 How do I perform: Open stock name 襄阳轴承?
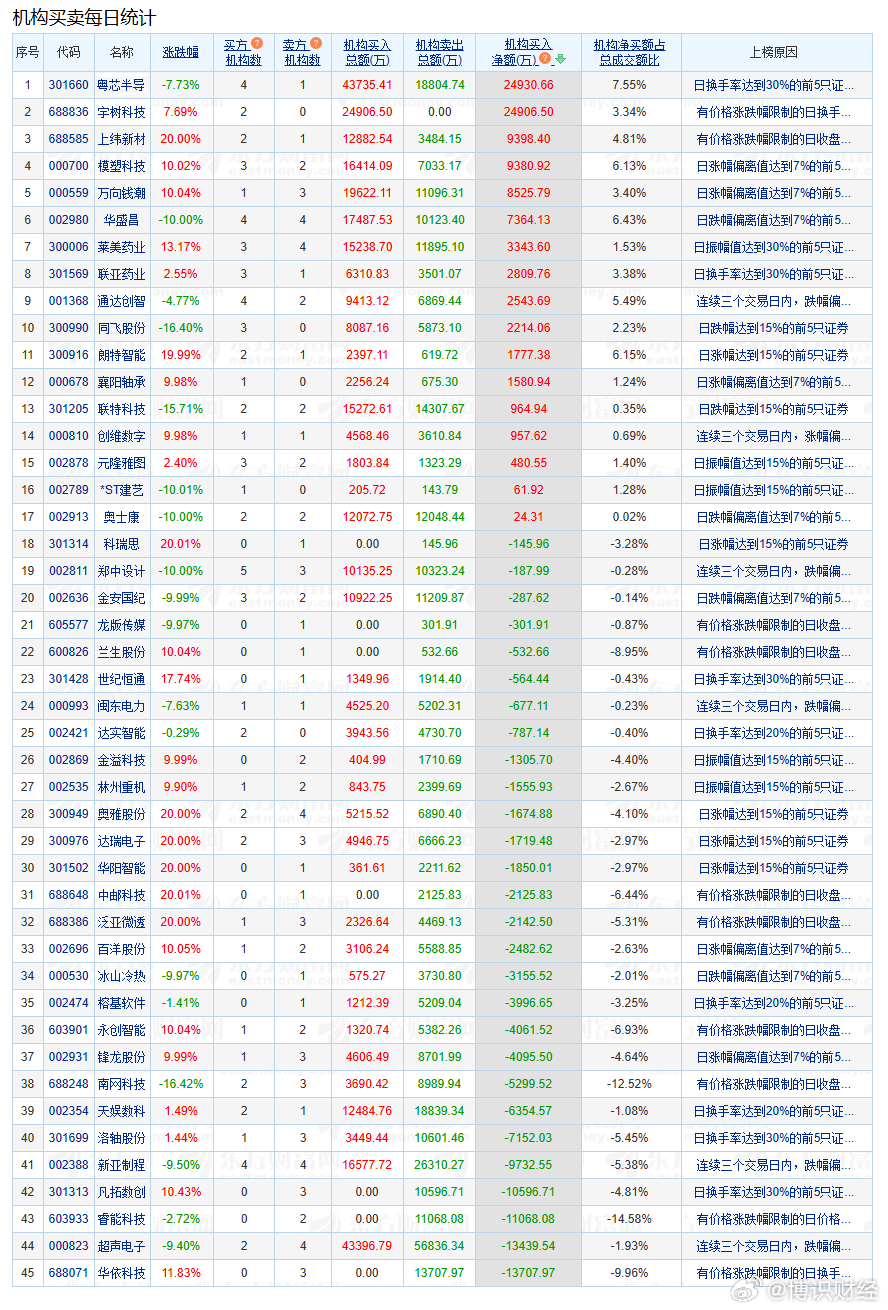[x=121, y=382]
